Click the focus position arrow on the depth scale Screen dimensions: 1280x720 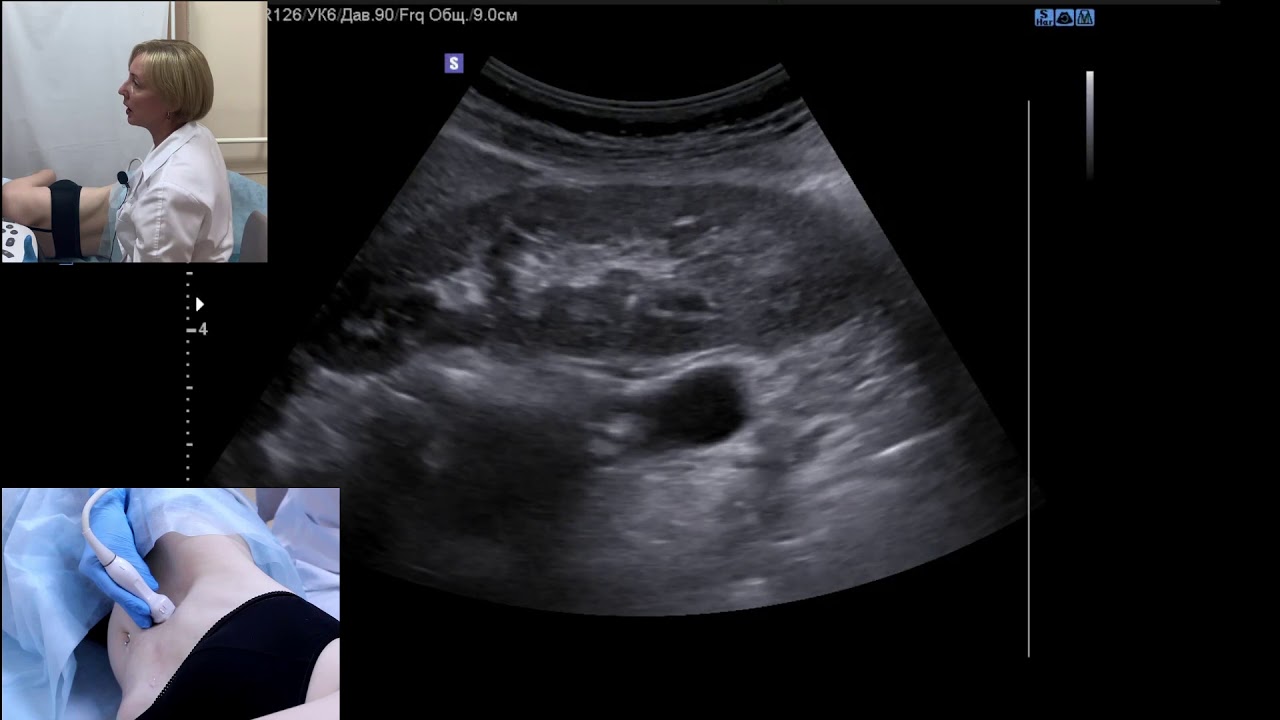tap(199, 304)
